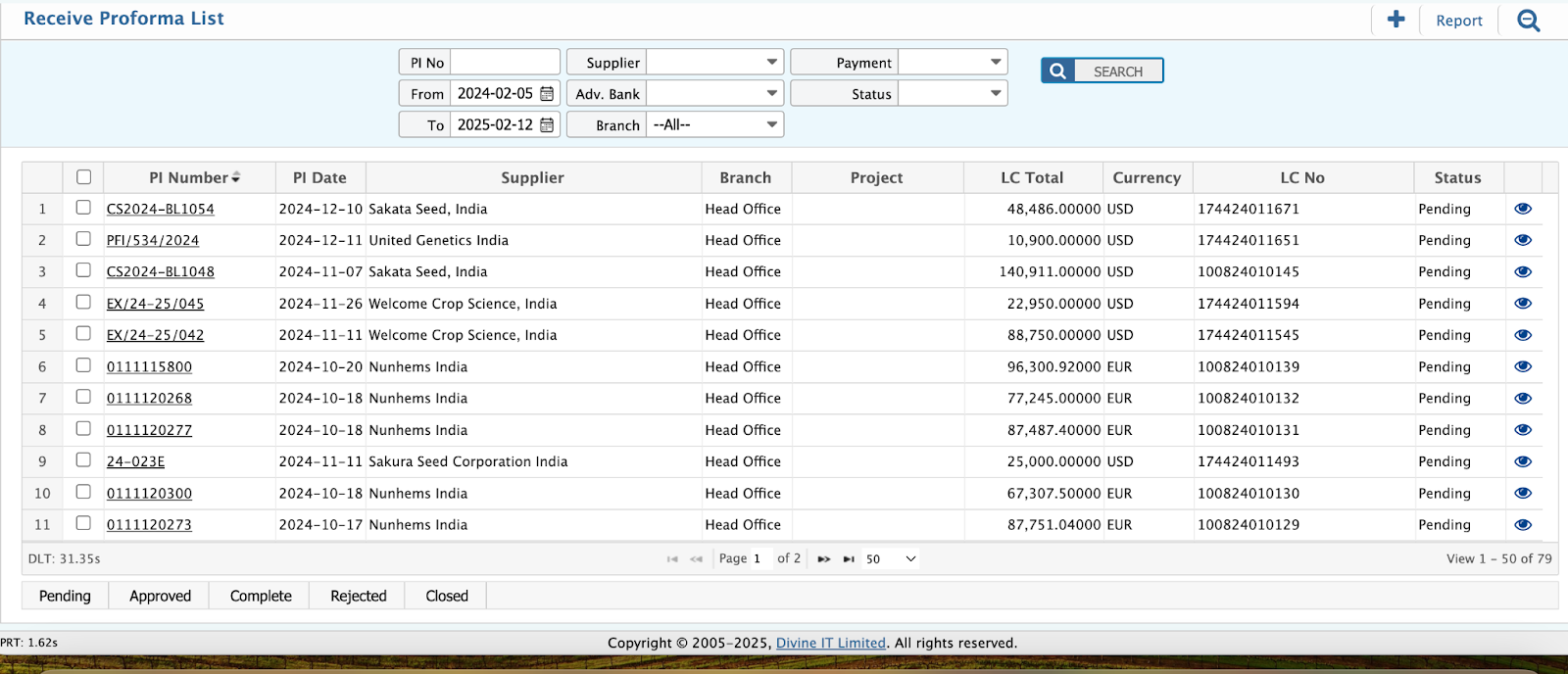Viewport: 1568px width, 674px height.
Task: Check the row for CS2024-BL1048
Action: (83, 270)
